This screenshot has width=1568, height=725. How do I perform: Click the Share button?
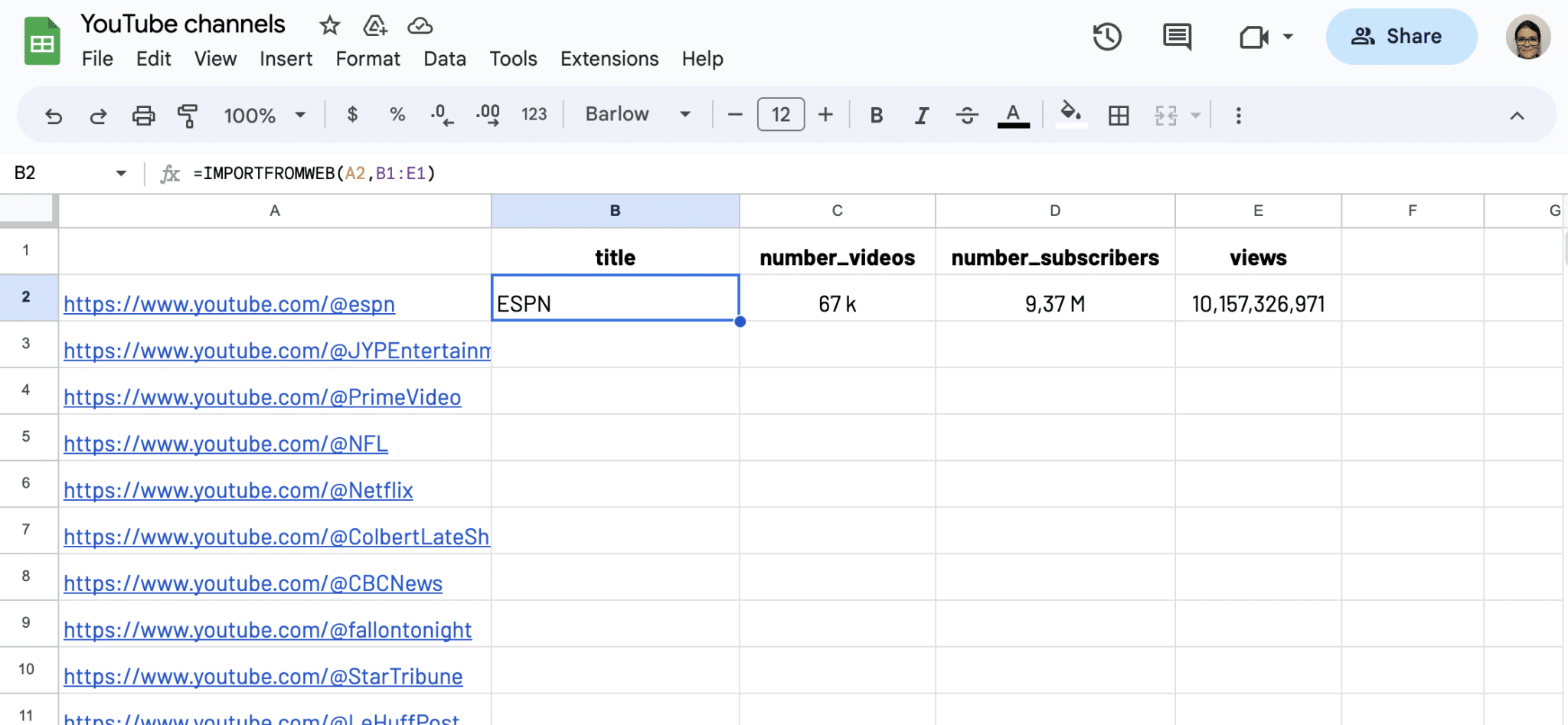1401,36
